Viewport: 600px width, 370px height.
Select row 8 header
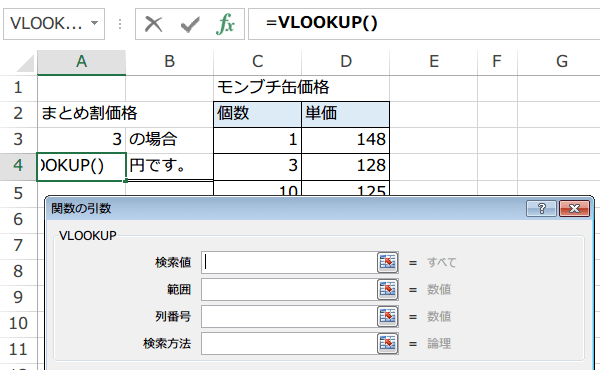point(18,272)
